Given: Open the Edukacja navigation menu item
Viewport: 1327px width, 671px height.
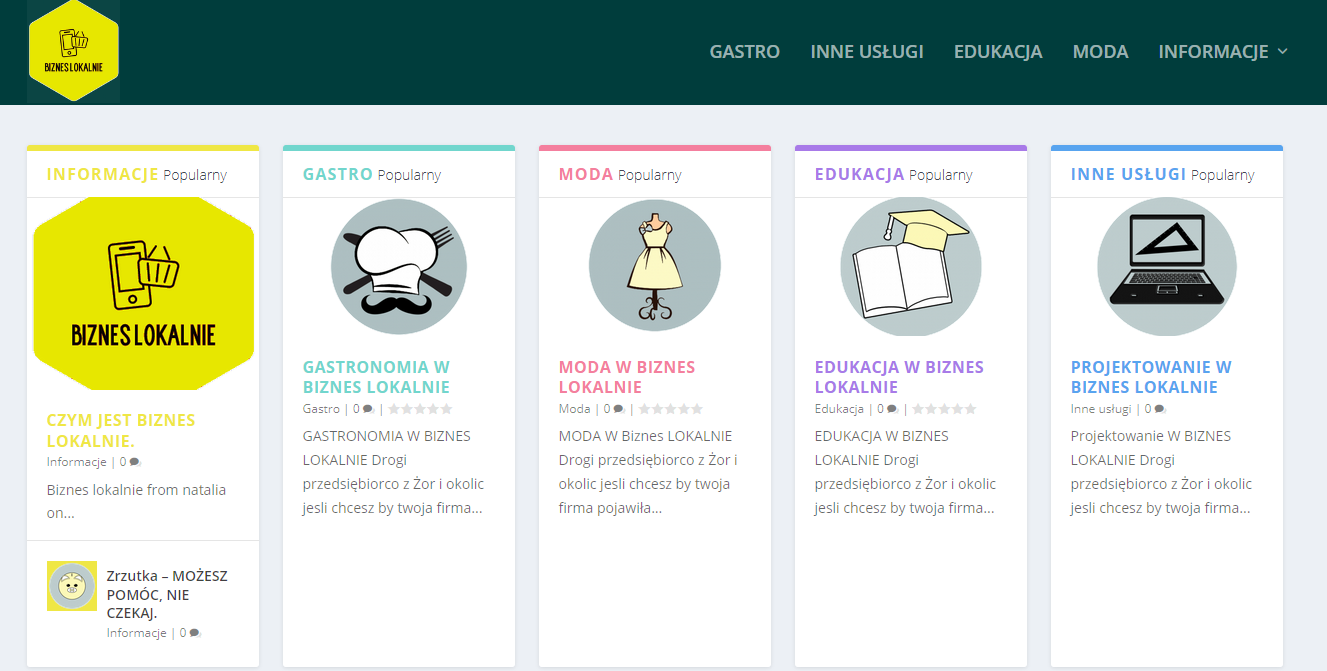Looking at the screenshot, I should pyautogui.click(x=998, y=52).
